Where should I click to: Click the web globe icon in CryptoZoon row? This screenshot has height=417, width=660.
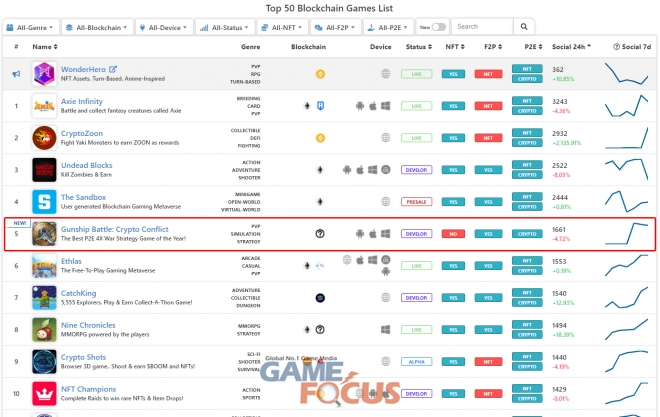pos(386,138)
